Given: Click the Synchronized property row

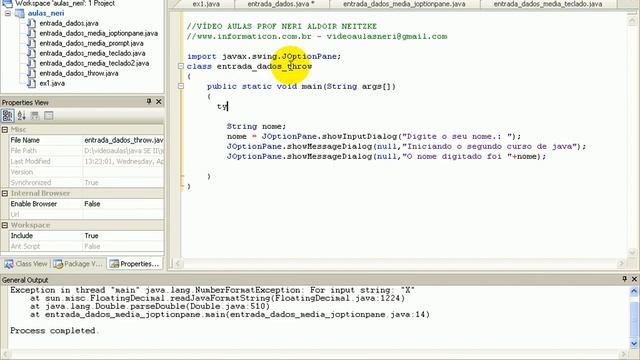Looking at the screenshot, I should [87, 182].
